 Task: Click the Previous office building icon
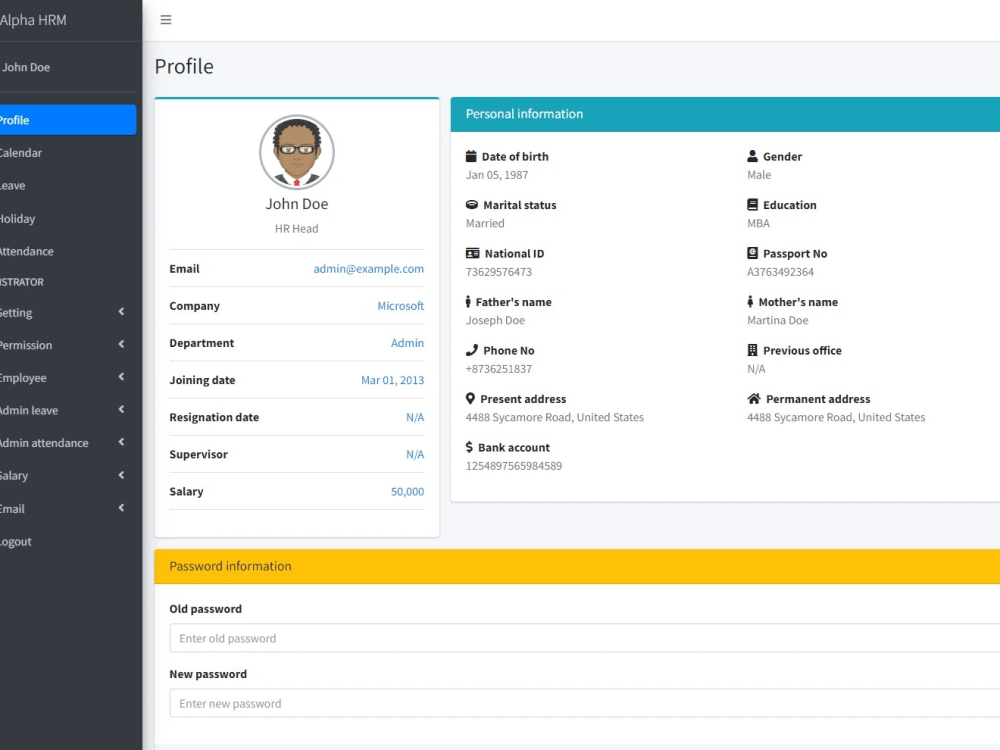point(753,350)
